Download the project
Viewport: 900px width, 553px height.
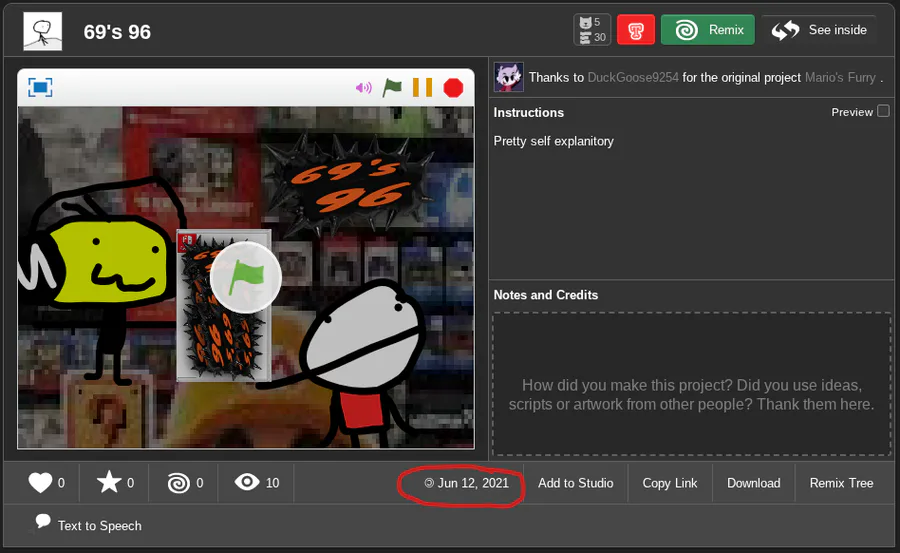754,483
